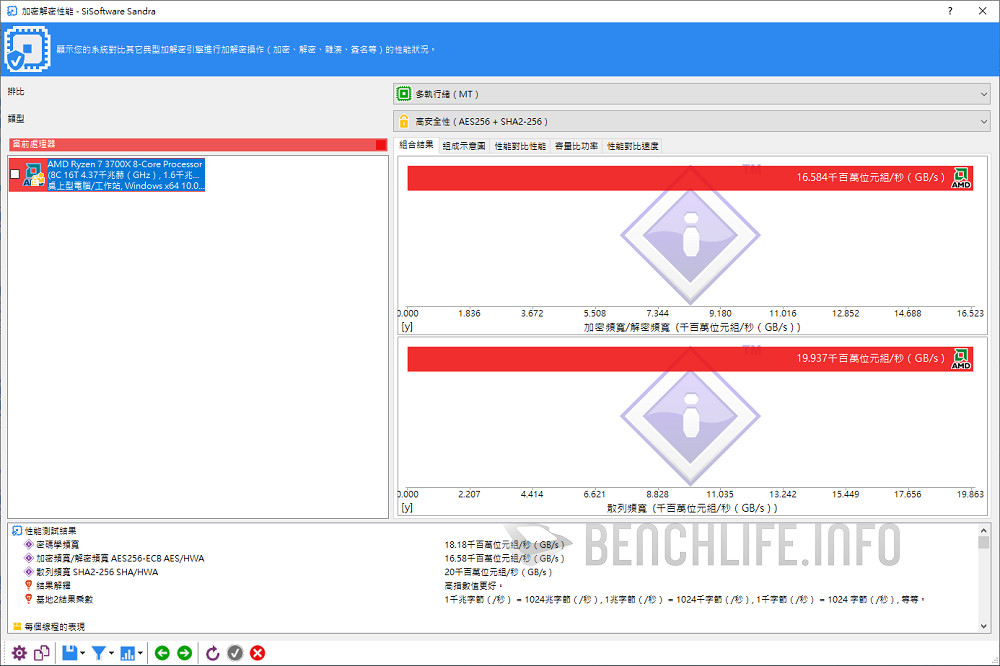Open the save icon's dropdown arrow
This screenshot has width=1000, height=666.
[82, 653]
